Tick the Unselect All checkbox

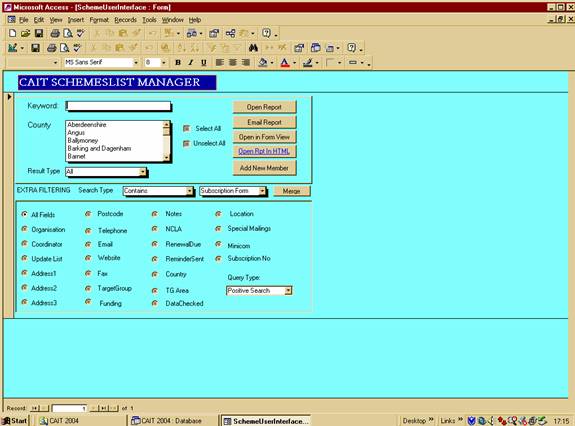pos(187,143)
